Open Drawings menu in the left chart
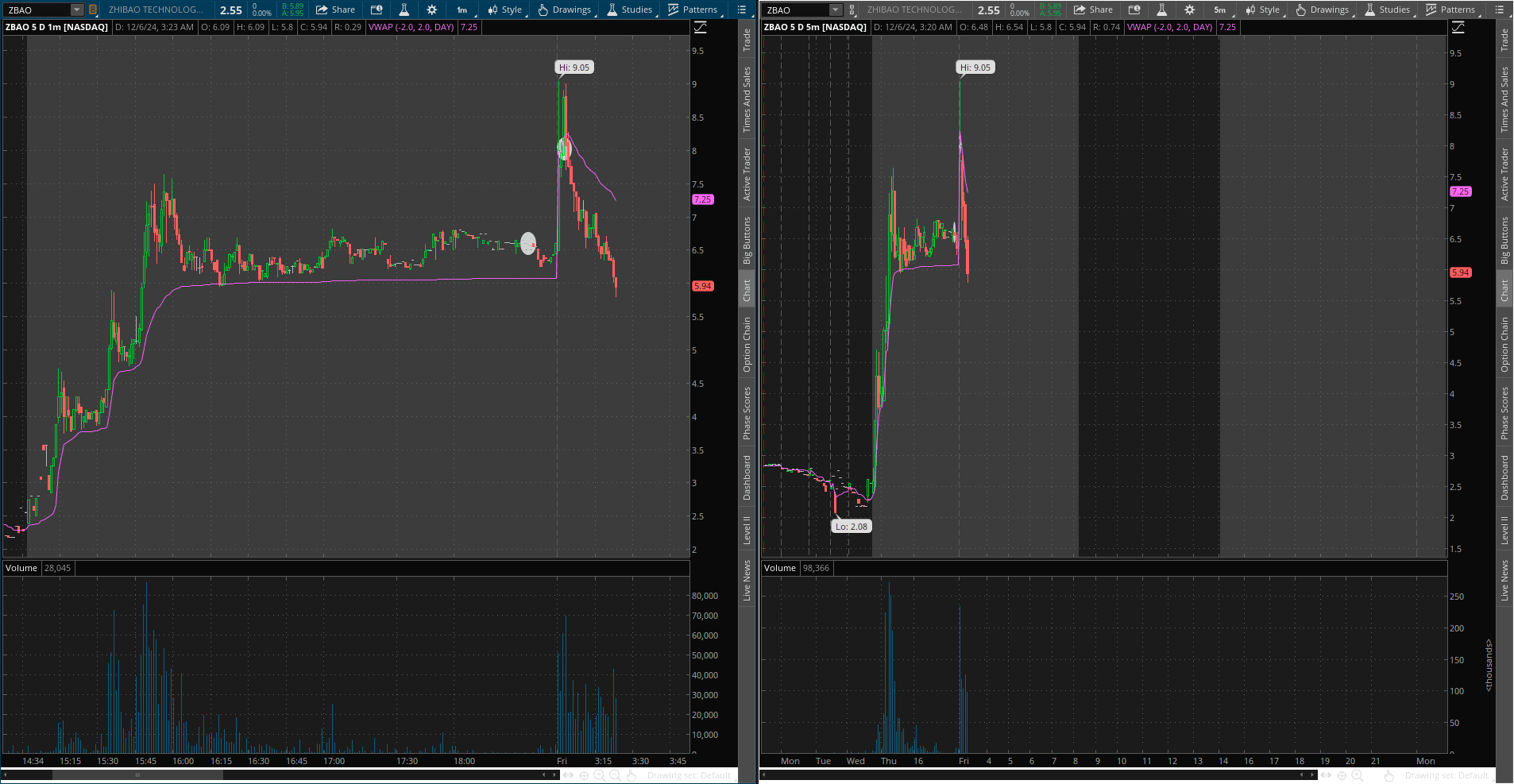This screenshot has width=1514, height=784. 565,10
